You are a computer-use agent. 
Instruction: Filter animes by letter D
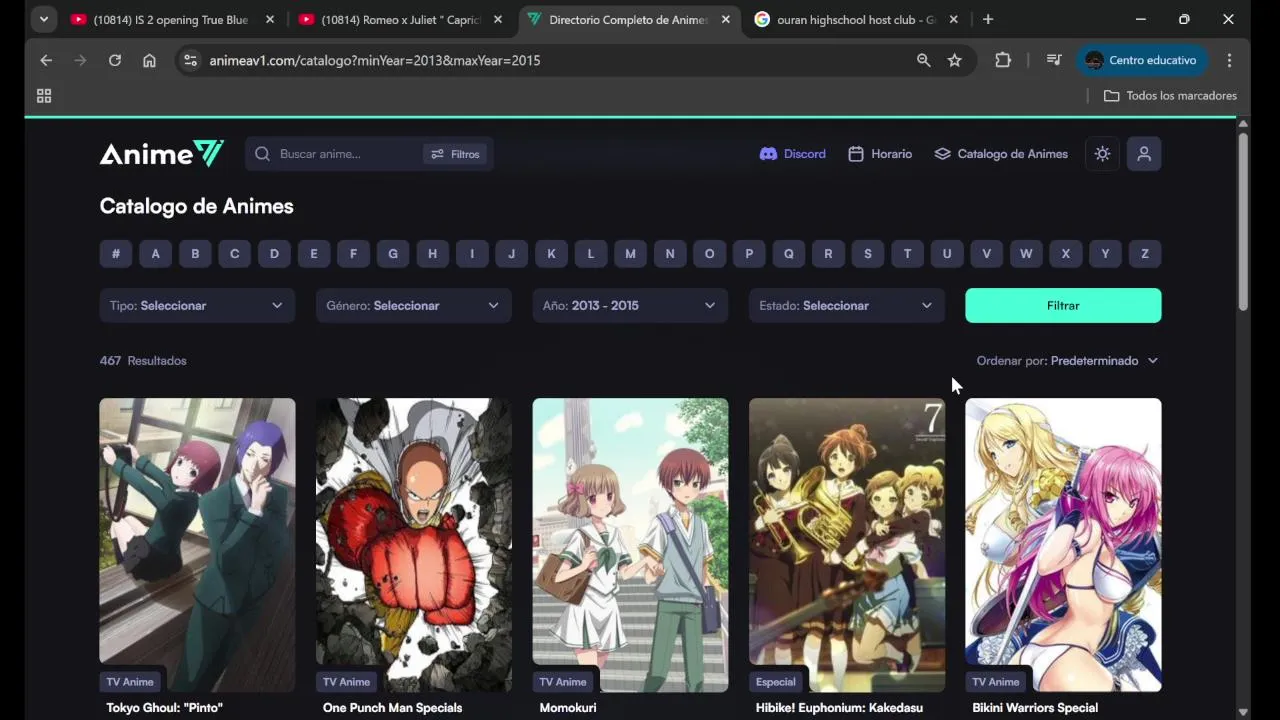tap(274, 254)
